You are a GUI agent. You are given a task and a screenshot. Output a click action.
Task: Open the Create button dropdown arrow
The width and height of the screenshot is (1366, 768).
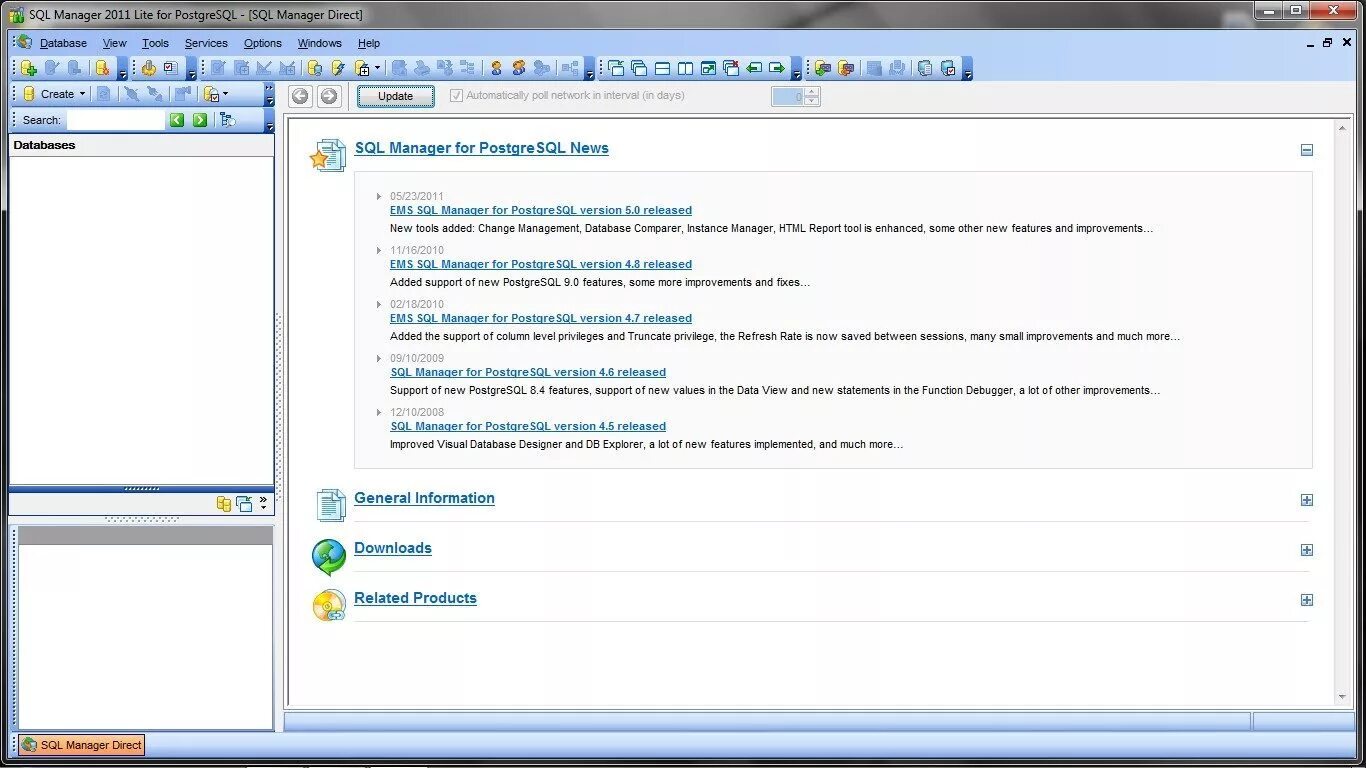click(x=82, y=94)
